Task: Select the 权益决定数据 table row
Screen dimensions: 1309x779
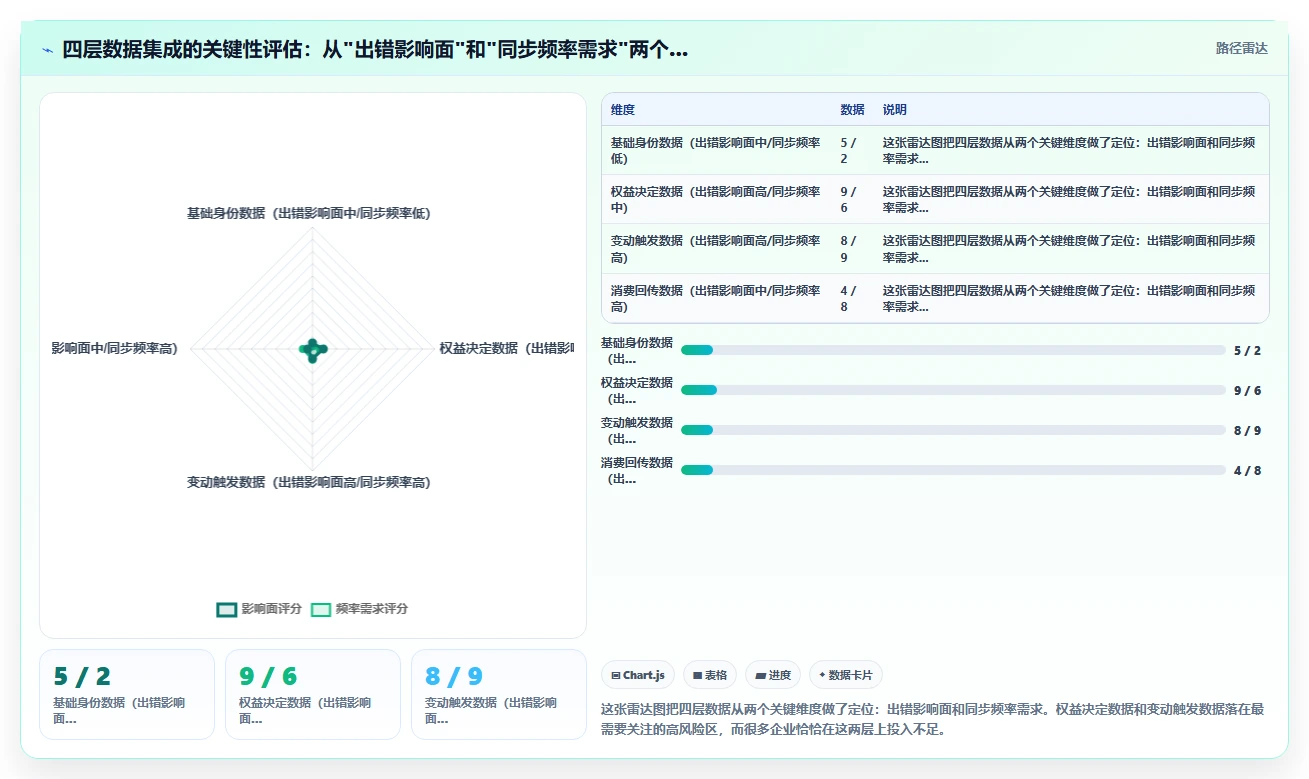Action: (x=935, y=199)
